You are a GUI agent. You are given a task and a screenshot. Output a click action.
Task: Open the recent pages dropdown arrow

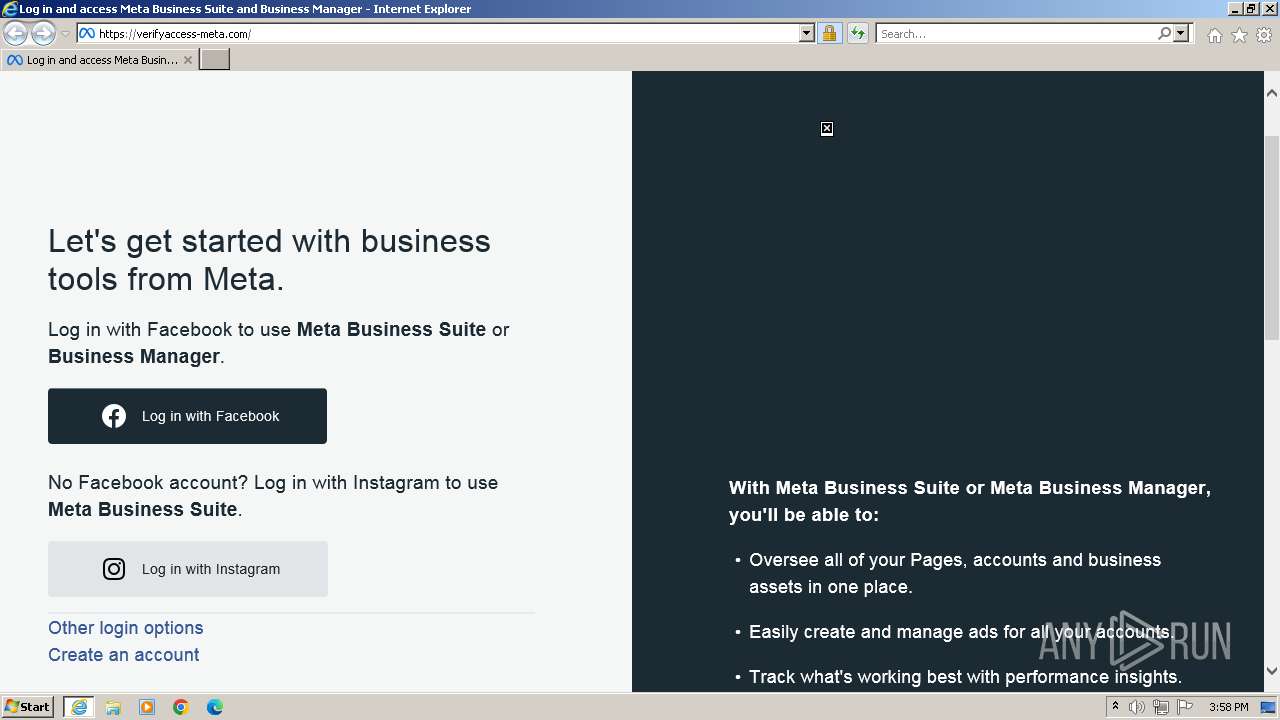(x=65, y=34)
